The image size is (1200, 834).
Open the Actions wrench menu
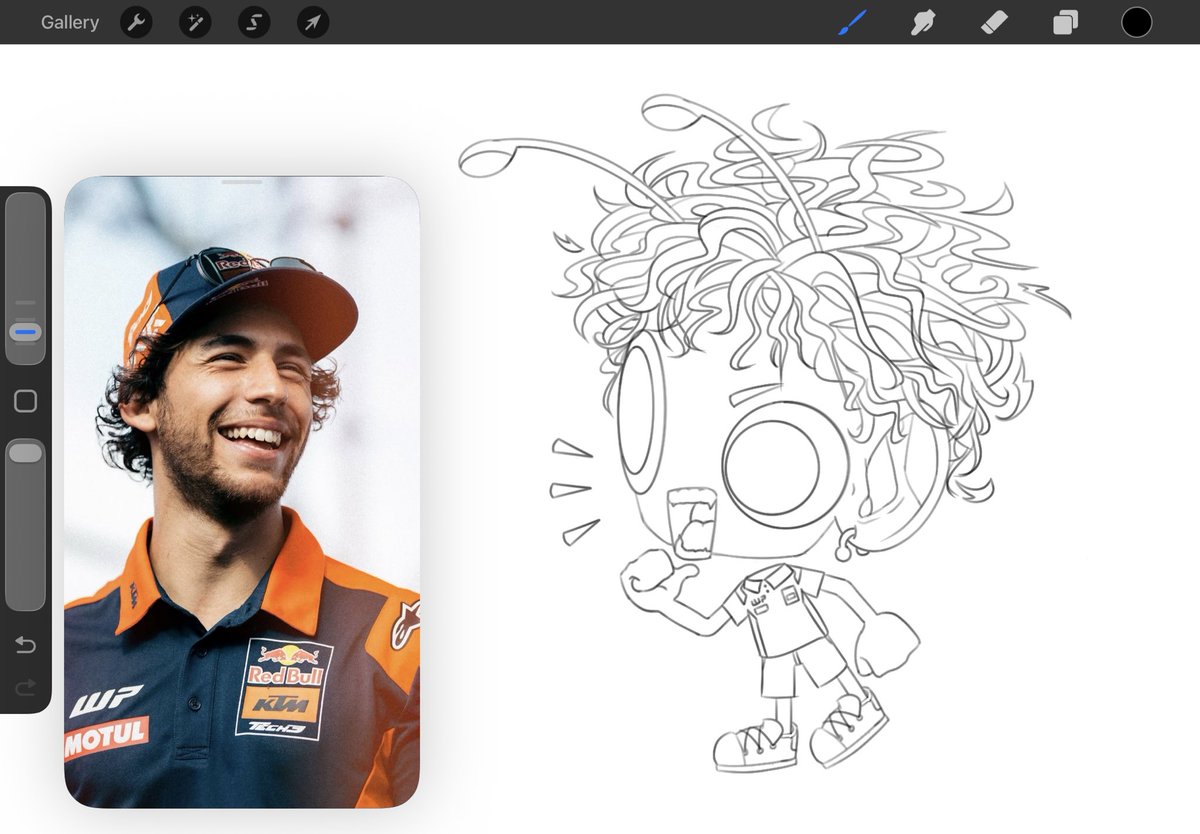click(x=136, y=22)
